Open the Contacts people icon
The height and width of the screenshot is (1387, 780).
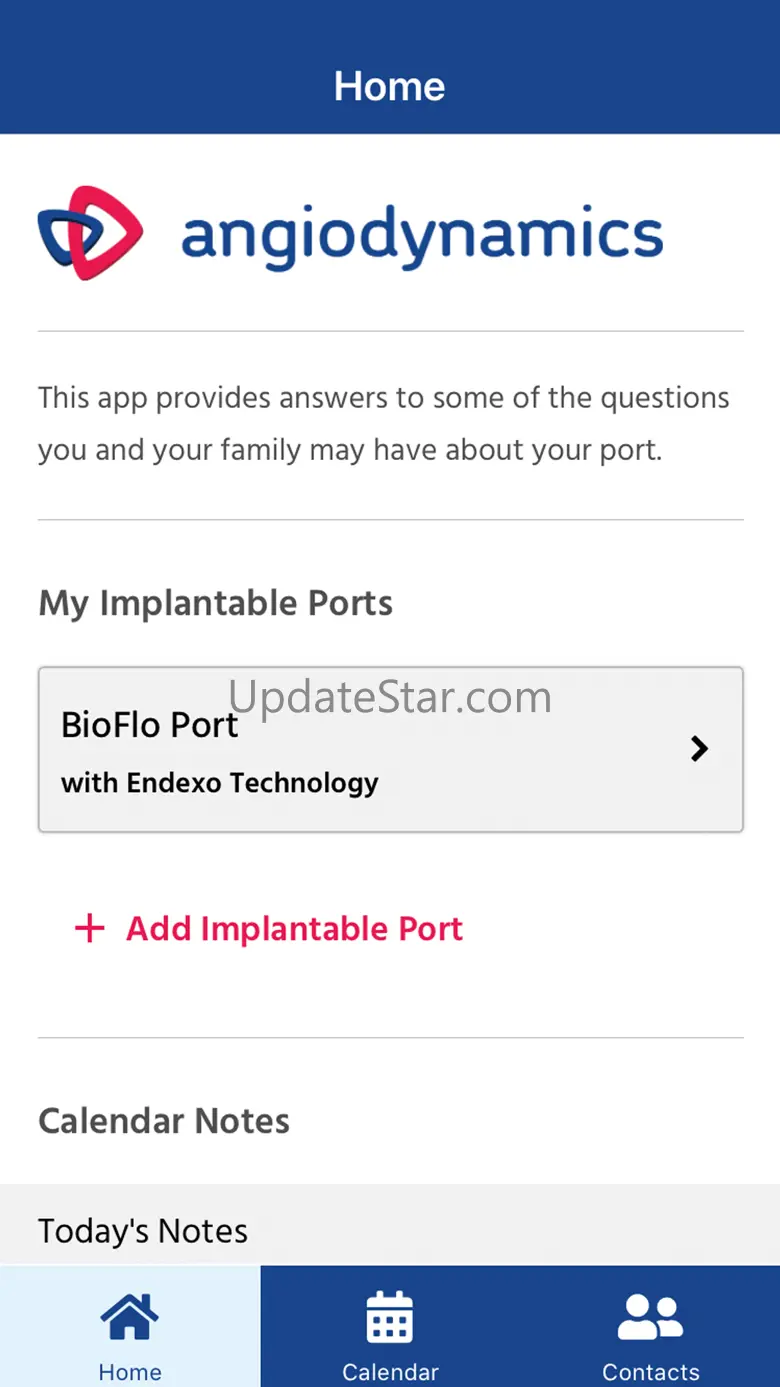[650, 1317]
